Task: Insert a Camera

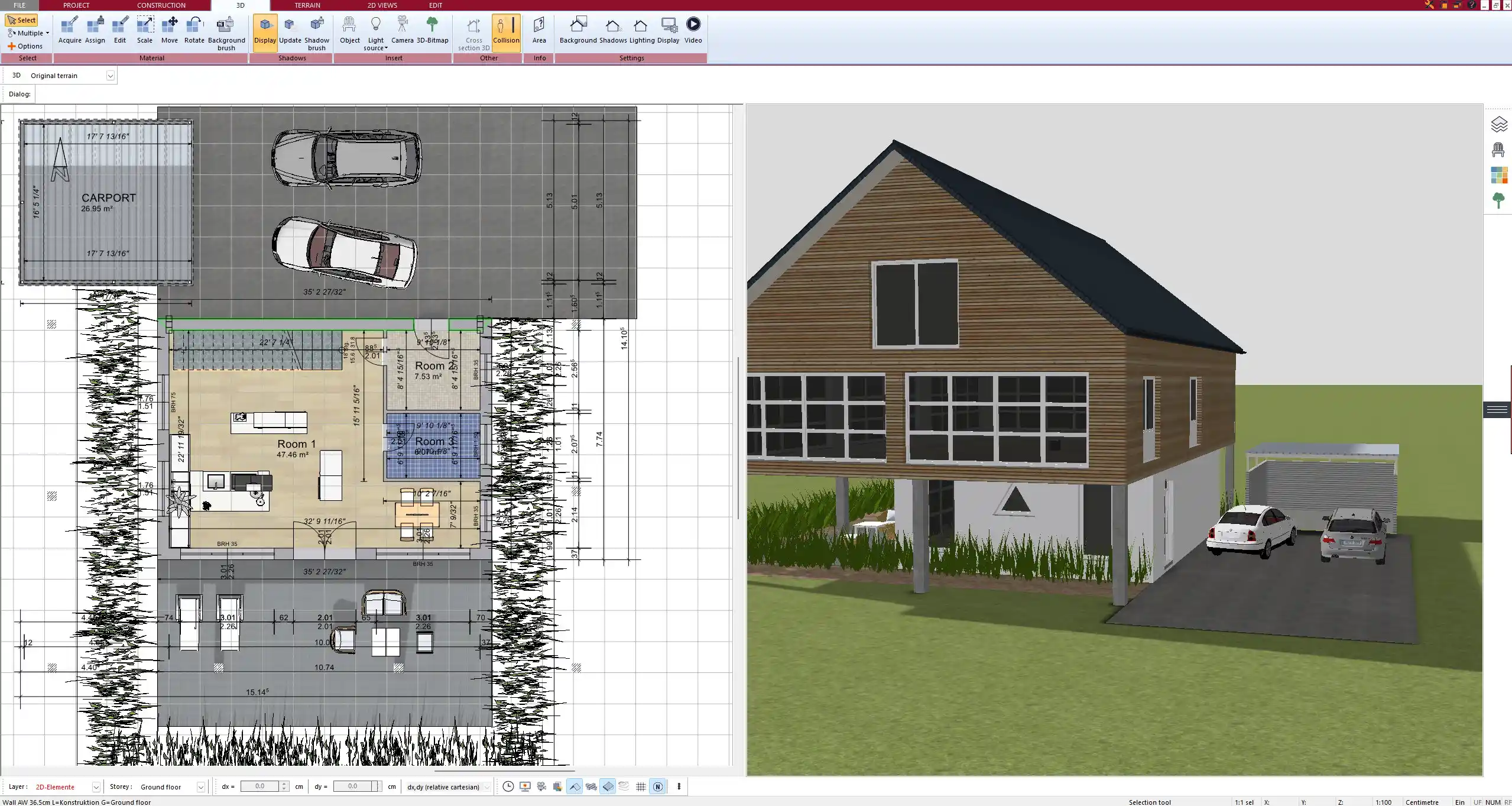Action: pyautogui.click(x=402, y=31)
